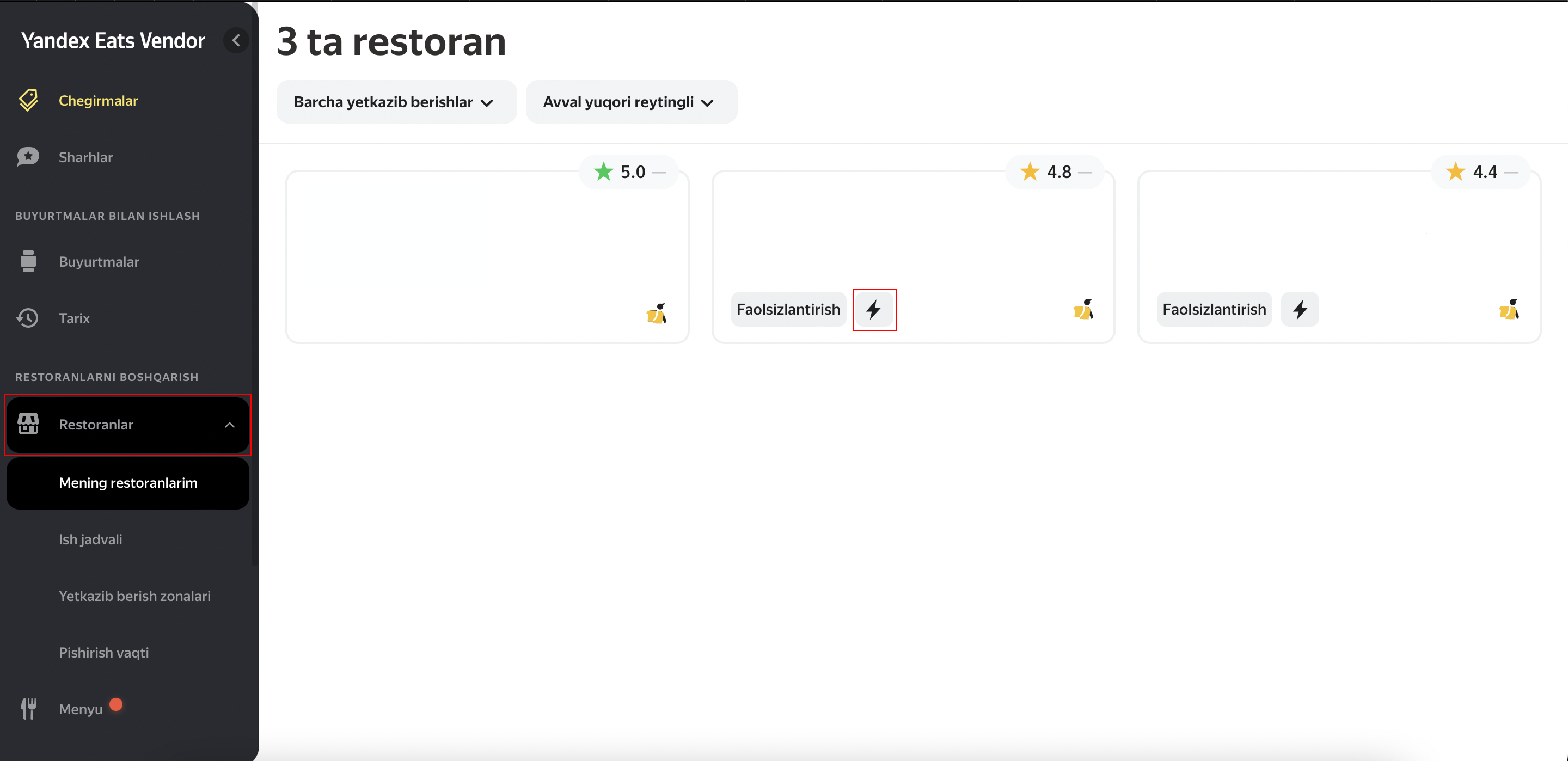Select Mening restoranlarim submenu item
Image resolution: width=1568 pixels, height=761 pixels.
[128, 483]
